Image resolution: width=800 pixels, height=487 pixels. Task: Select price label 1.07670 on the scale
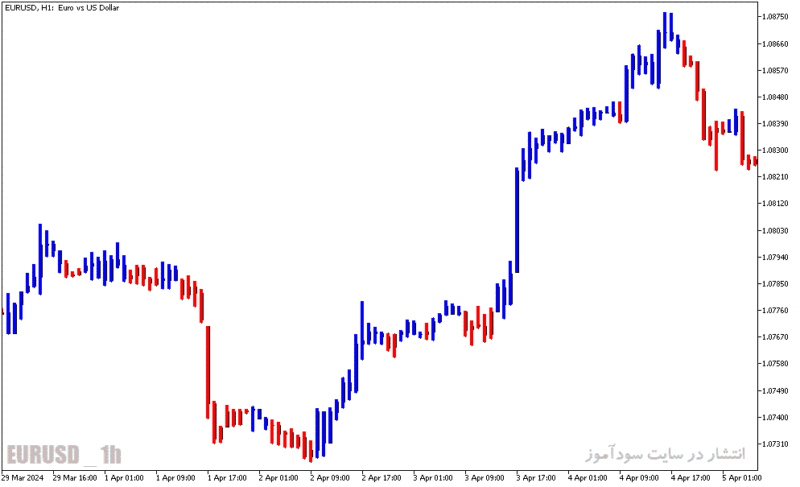775,337
